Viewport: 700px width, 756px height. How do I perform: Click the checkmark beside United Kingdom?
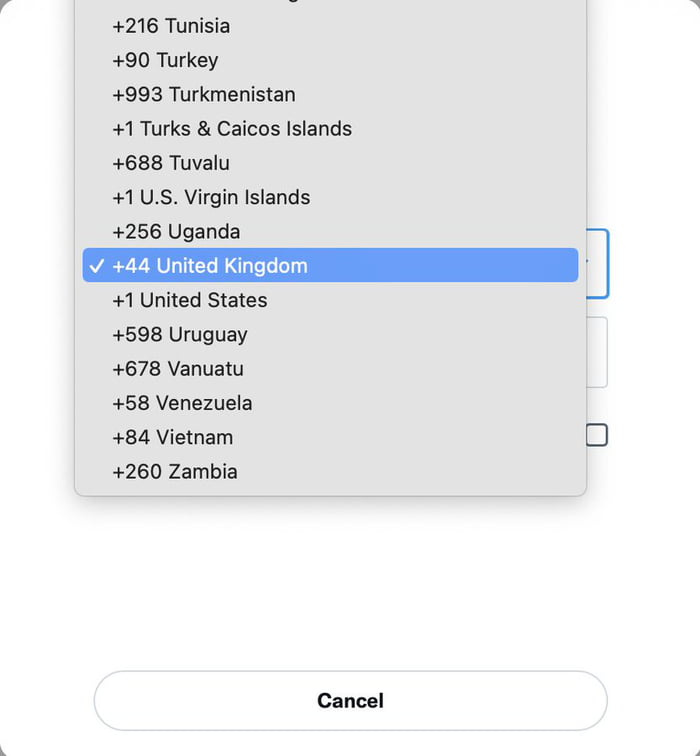pyautogui.click(x=97, y=266)
